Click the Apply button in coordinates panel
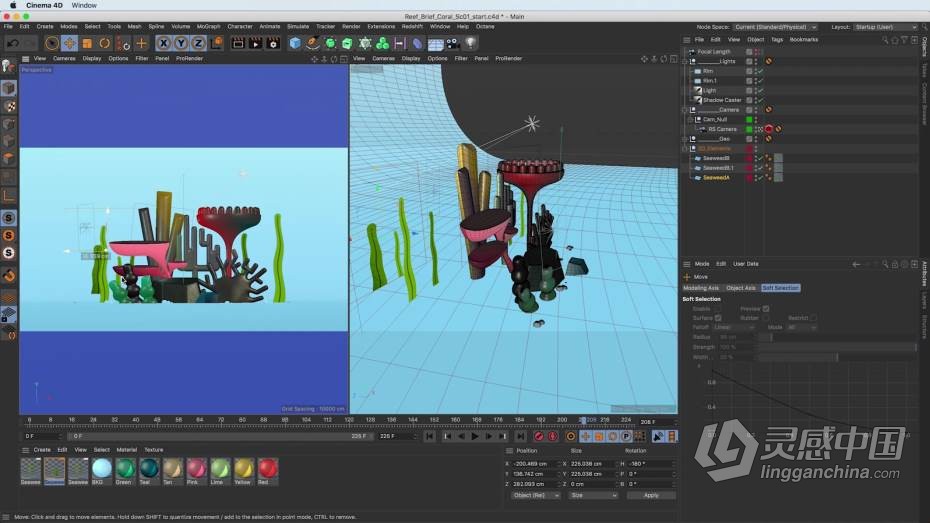 click(651, 495)
